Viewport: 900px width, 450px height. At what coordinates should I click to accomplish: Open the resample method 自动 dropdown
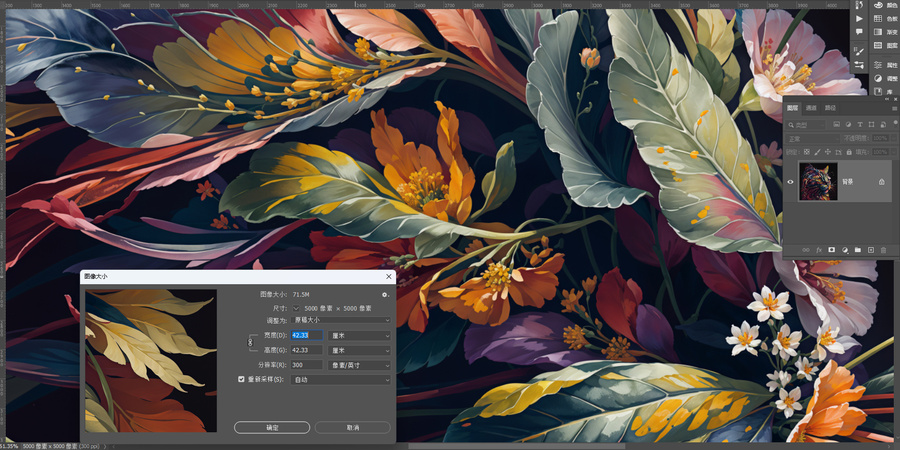(340, 380)
